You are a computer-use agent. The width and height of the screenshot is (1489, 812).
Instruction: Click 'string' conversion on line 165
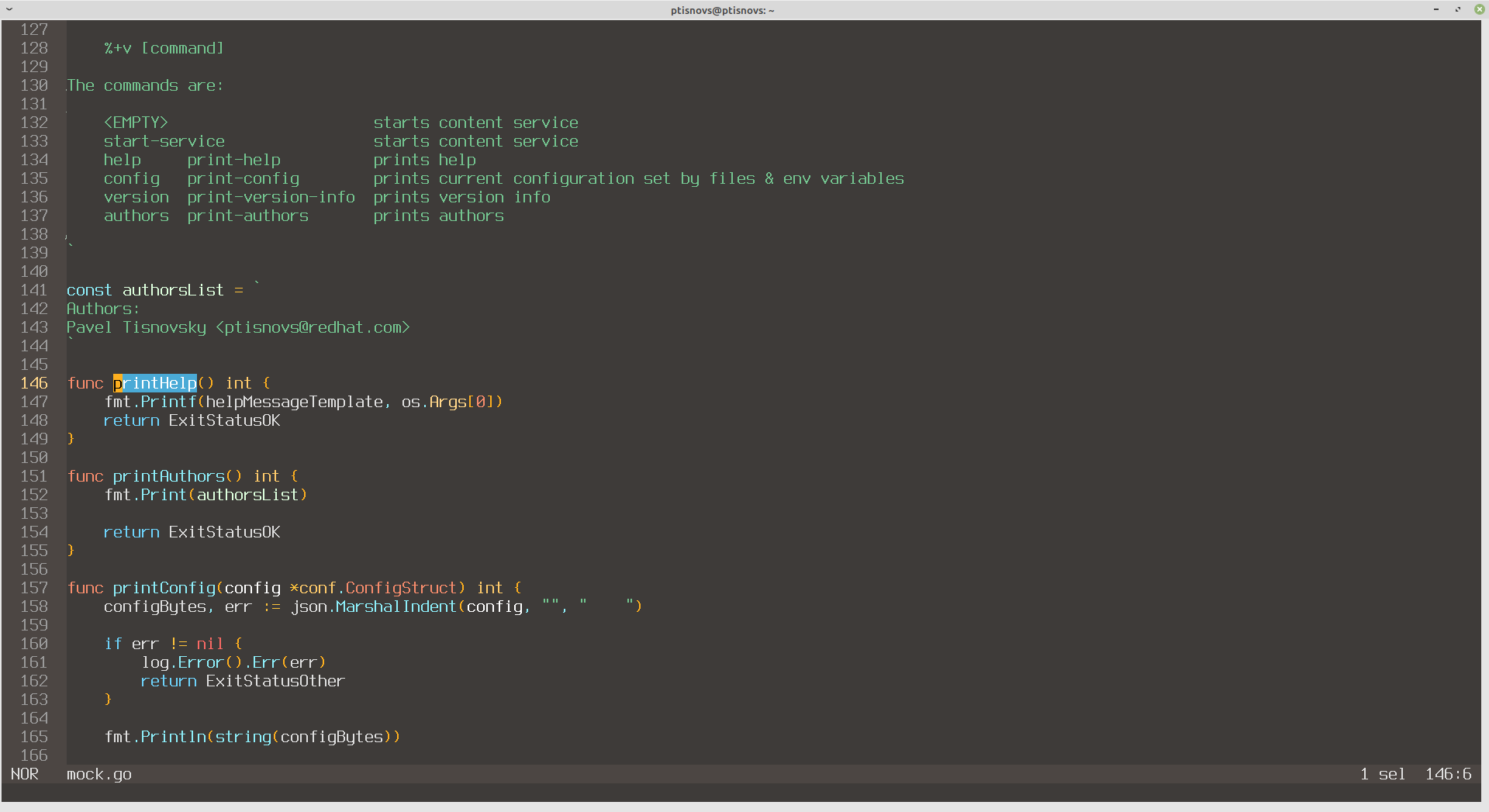[x=244, y=737]
